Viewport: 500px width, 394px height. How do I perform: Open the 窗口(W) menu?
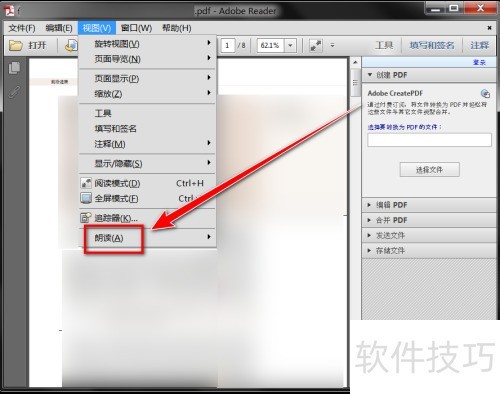(x=136, y=28)
